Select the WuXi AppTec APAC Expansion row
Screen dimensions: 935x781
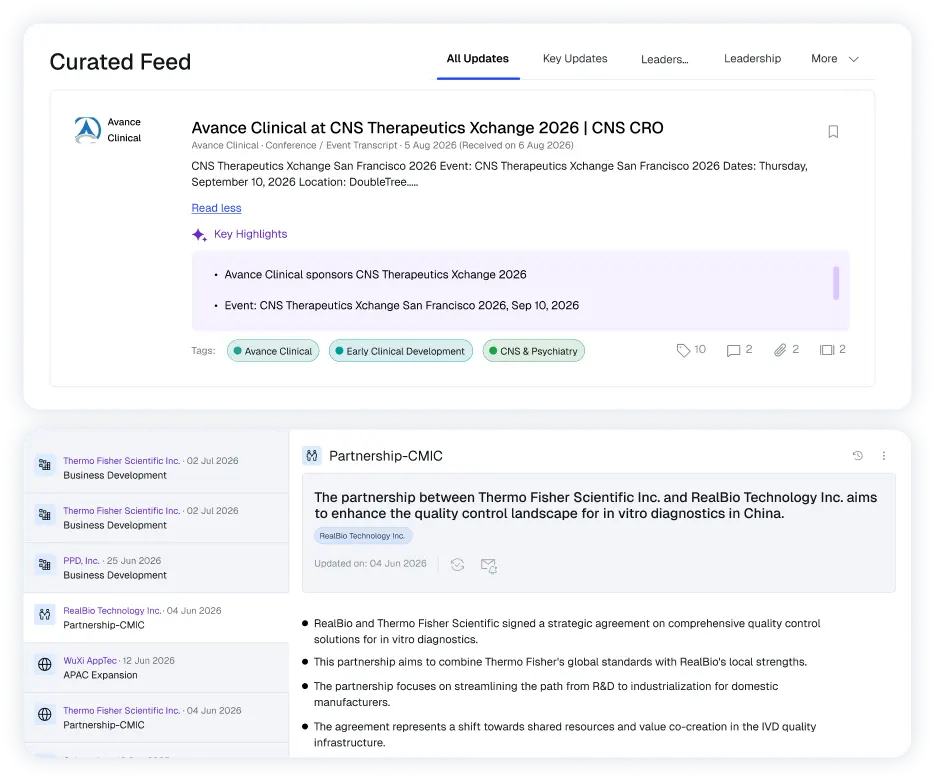[x=156, y=668]
